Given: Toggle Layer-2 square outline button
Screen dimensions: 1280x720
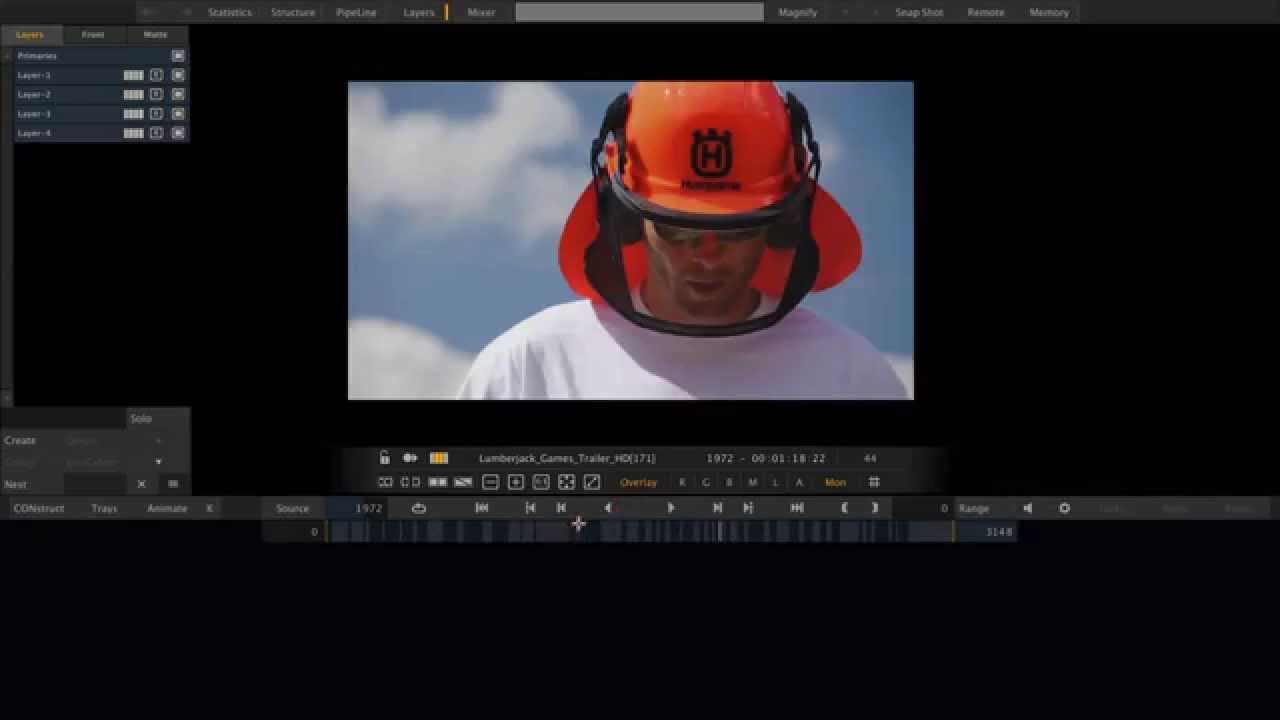Looking at the screenshot, I should (156, 94).
